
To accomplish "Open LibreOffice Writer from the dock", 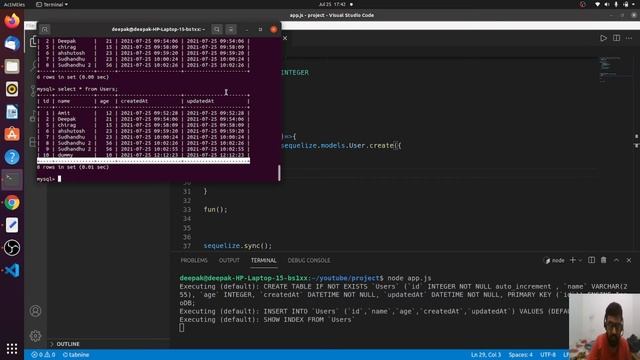I will click(12, 112).
